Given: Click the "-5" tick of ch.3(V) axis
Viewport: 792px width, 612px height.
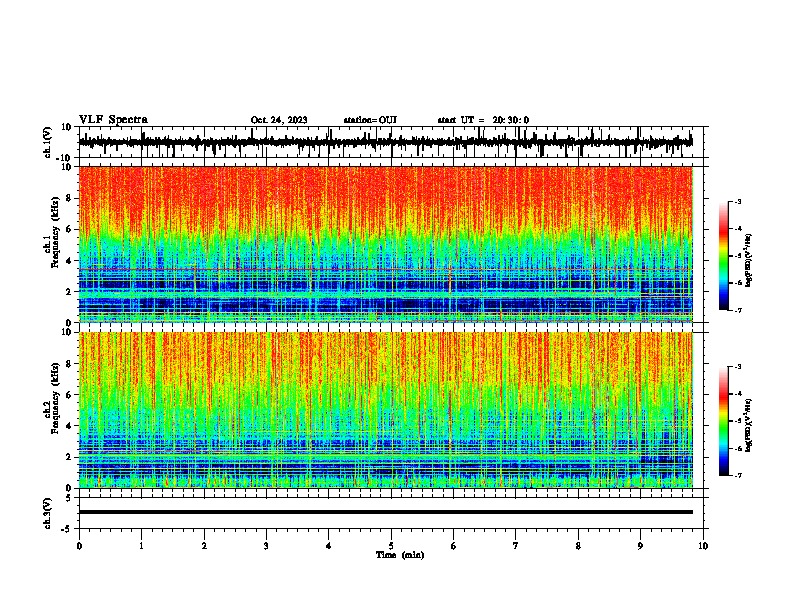Looking at the screenshot, I should click(x=67, y=529).
